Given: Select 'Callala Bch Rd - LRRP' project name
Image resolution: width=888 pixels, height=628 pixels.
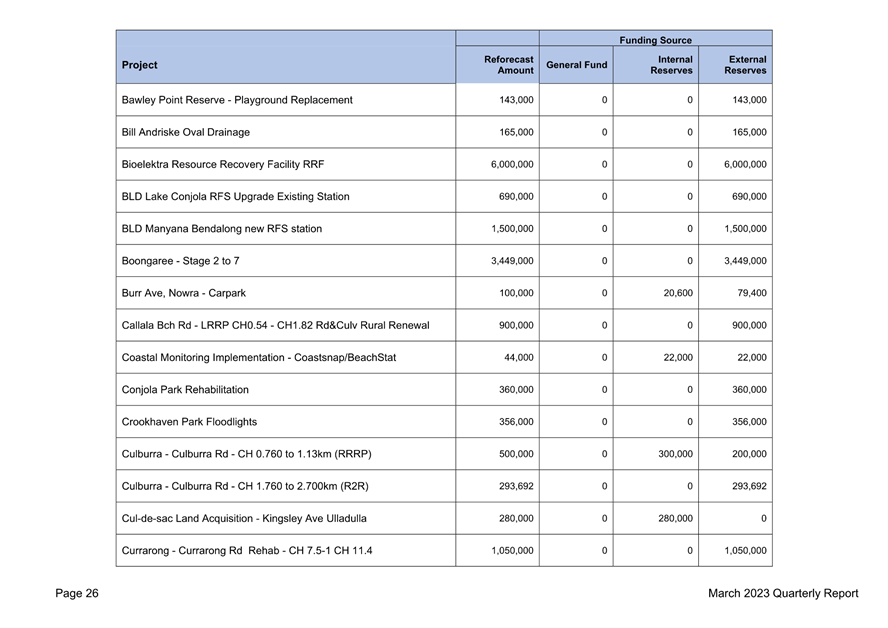Looking at the screenshot, I should (275, 326).
